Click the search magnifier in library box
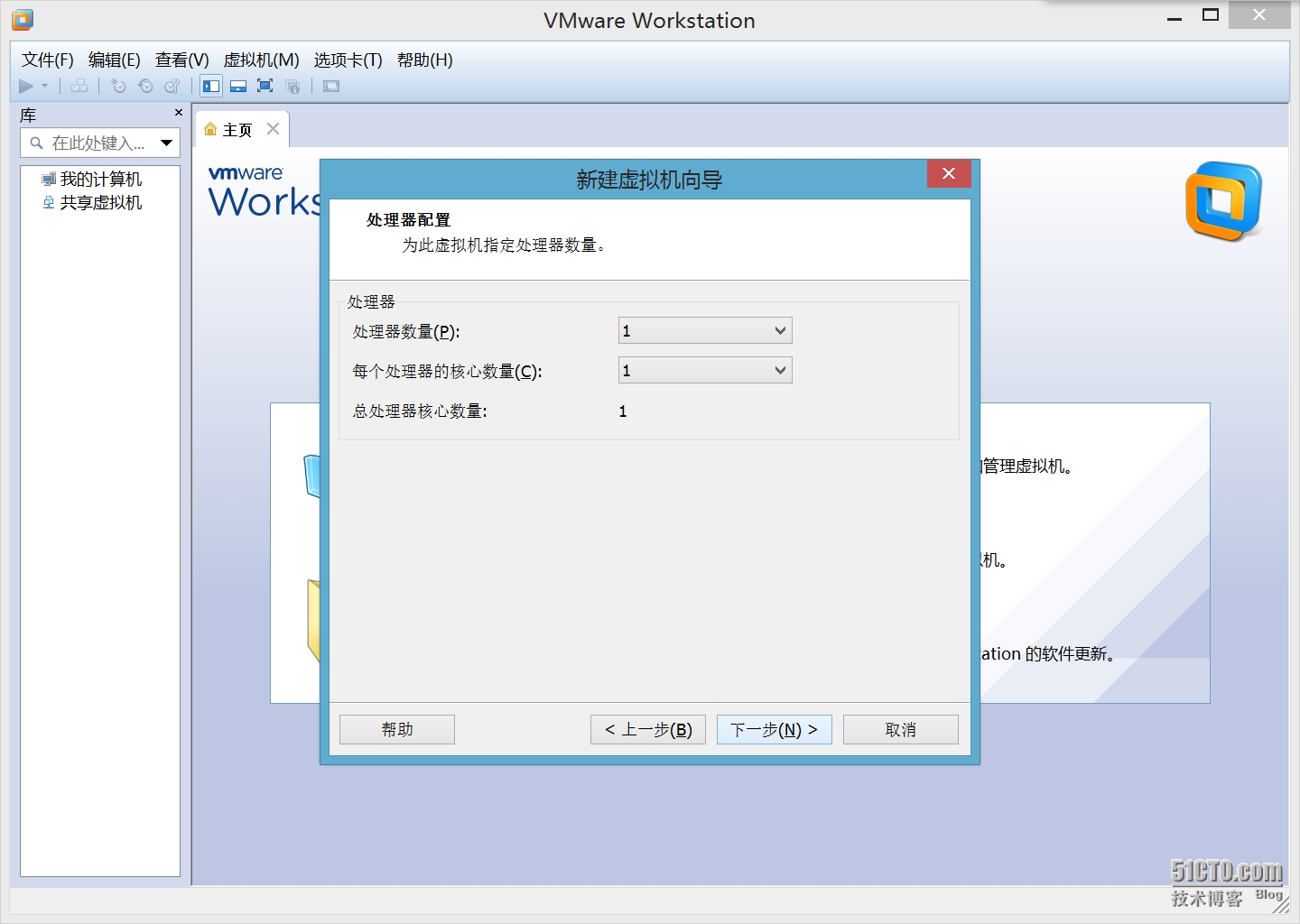Screen dimensions: 1300x924 click(x=37, y=143)
